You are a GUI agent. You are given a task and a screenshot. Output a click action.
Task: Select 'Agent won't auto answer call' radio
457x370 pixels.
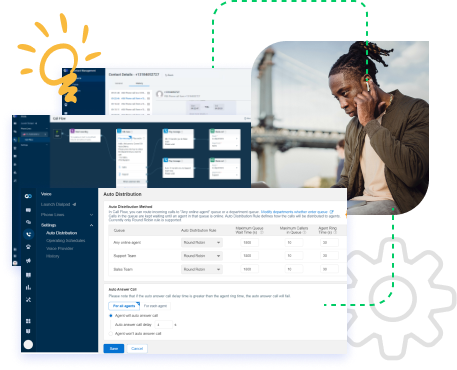[x=111, y=333]
